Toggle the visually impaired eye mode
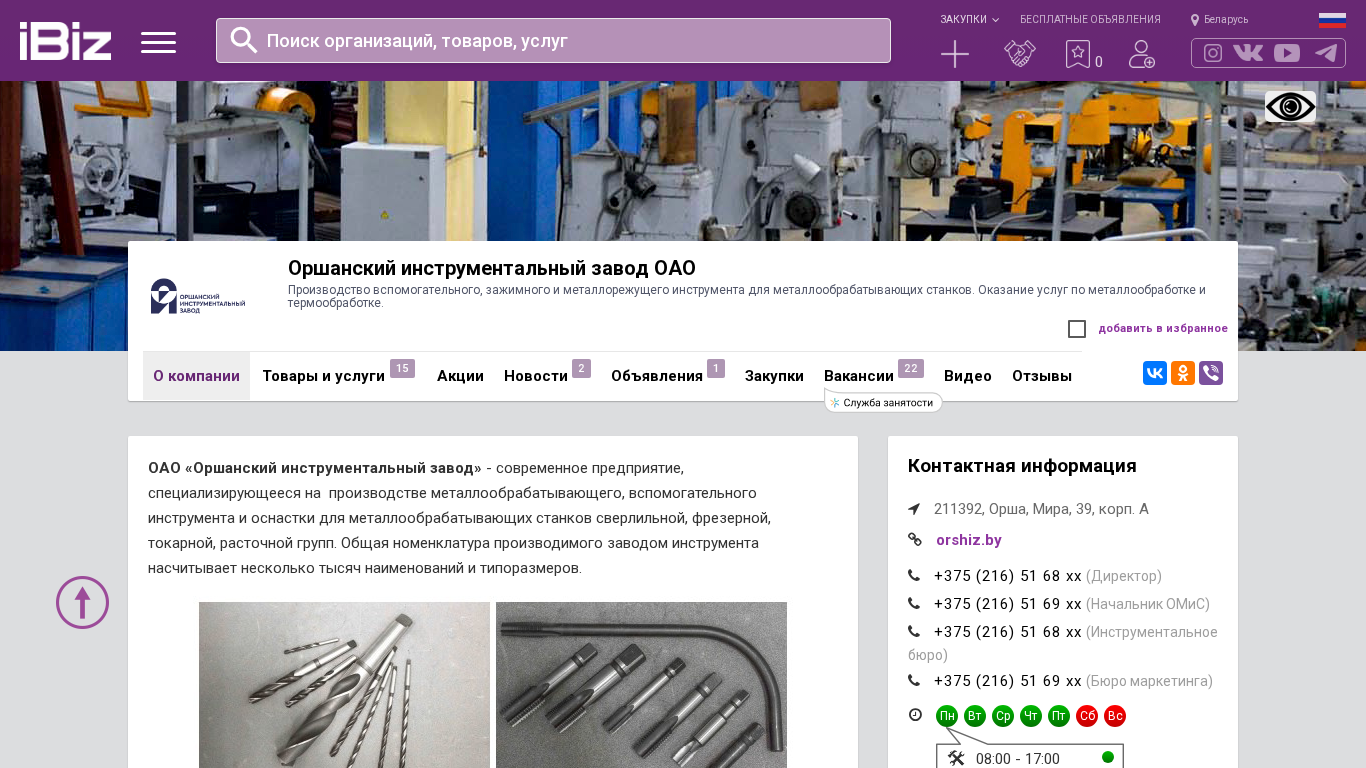Screen dimensions: 1366x768 [x=1290, y=107]
